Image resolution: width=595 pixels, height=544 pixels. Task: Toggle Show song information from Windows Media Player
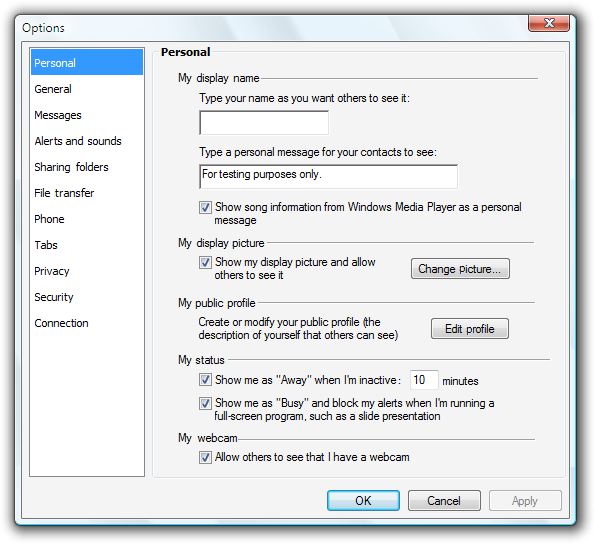coord(205,208)
